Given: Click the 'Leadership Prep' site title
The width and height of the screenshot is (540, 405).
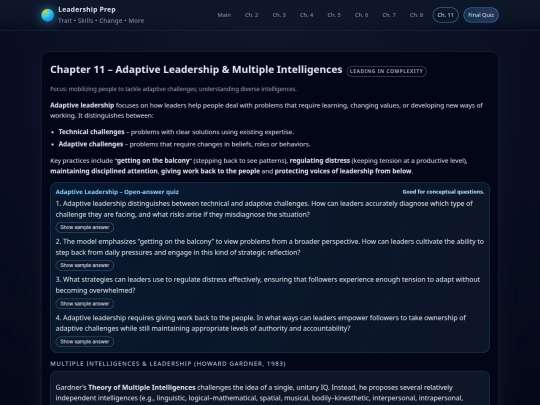Looking at the screenshot, I should coord(87,10).
